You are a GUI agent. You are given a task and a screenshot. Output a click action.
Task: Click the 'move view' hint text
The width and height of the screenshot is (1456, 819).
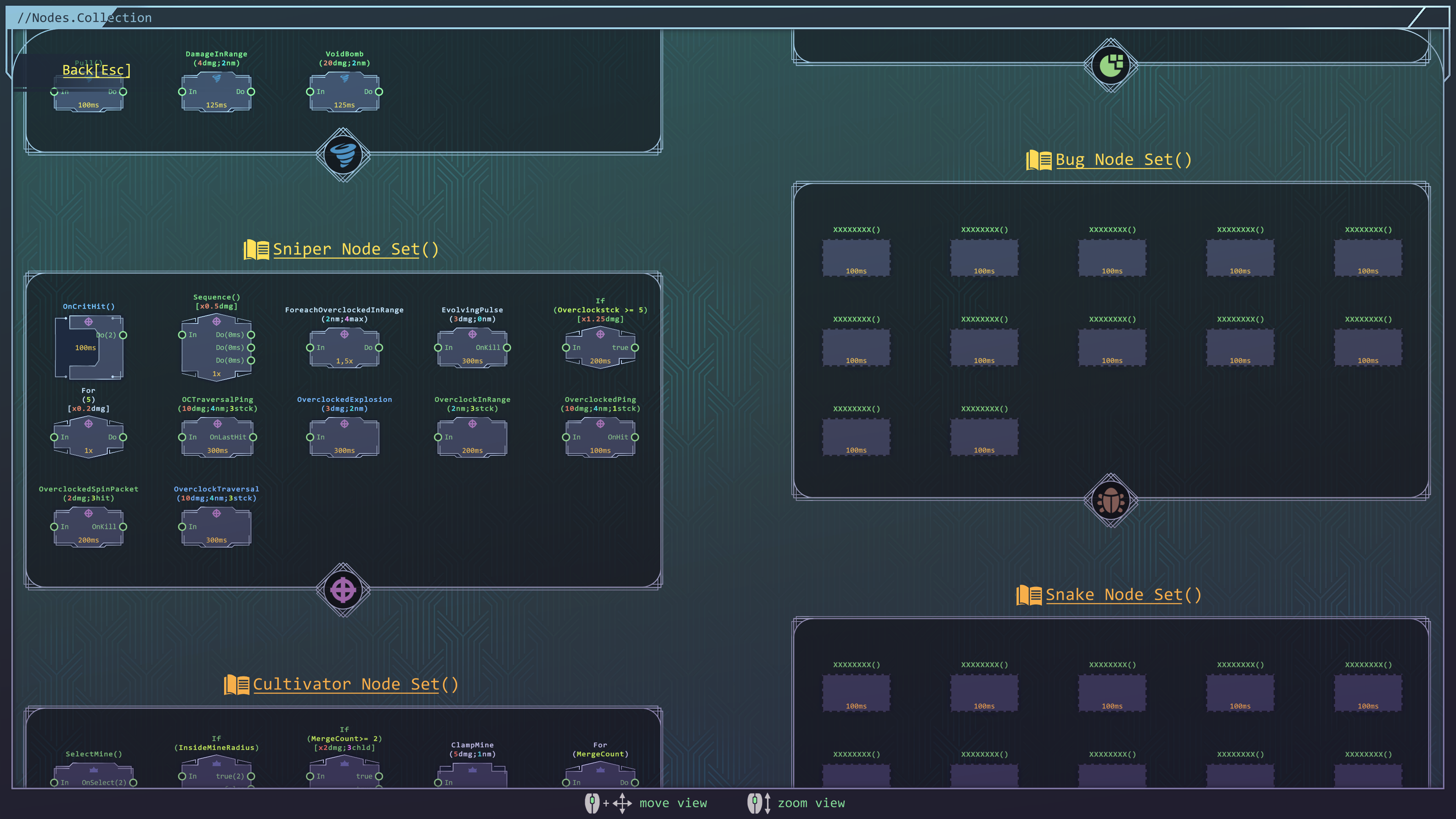point(673,803)
